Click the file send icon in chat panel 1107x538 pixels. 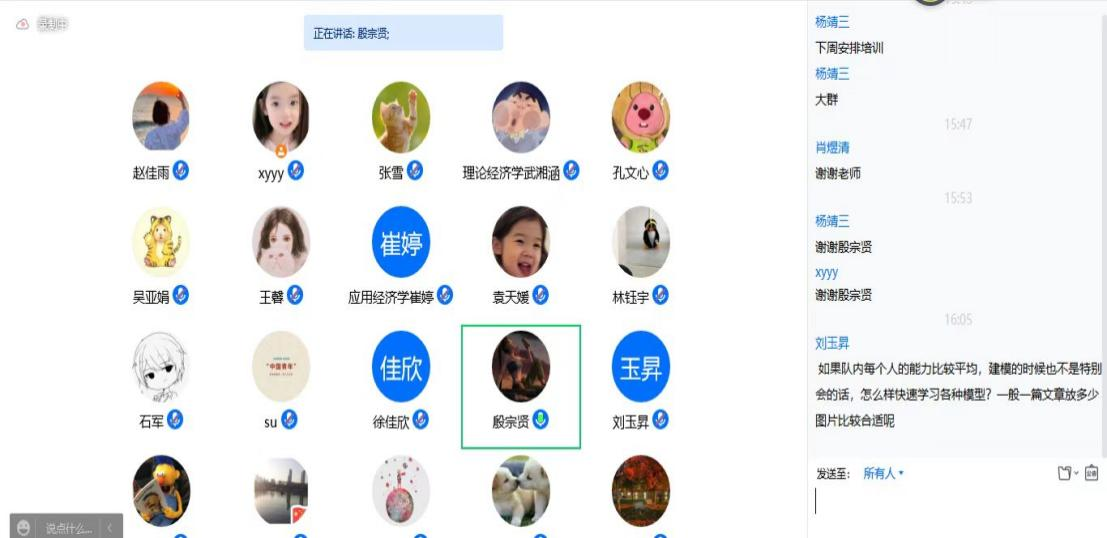[x=1065, y=473]
